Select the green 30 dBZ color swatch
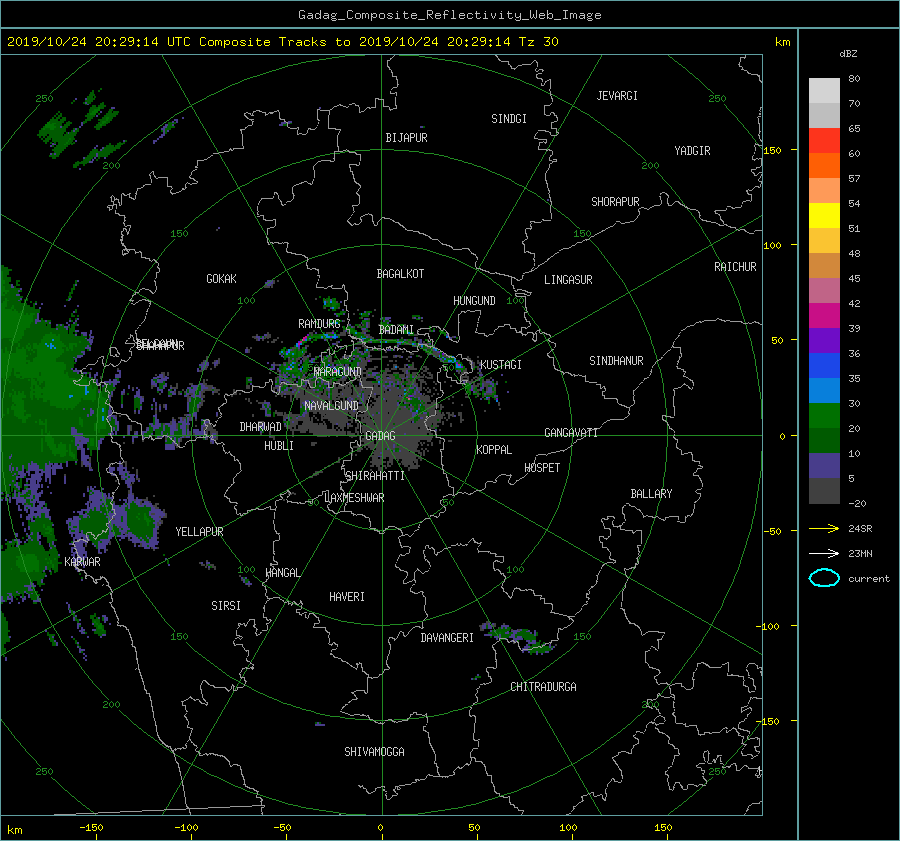This screenshot has height=841, width=900. tap(824, 415)
